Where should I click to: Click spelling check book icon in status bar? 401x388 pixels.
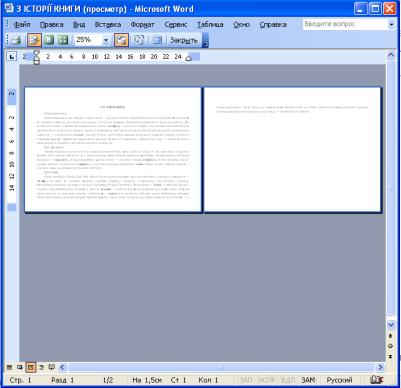tap(377, 380)
